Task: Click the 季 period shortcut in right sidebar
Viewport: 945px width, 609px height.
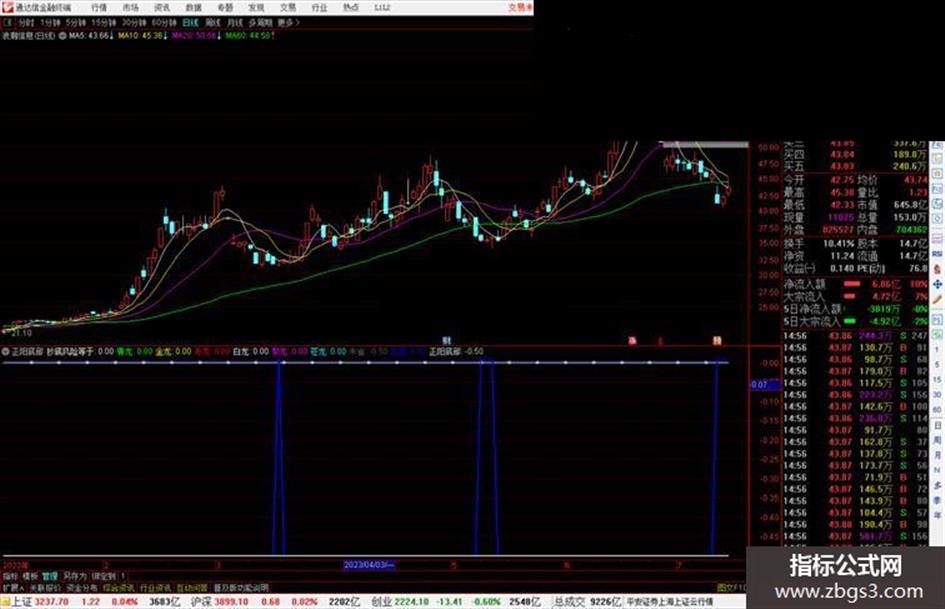Action: coord(937,500)
